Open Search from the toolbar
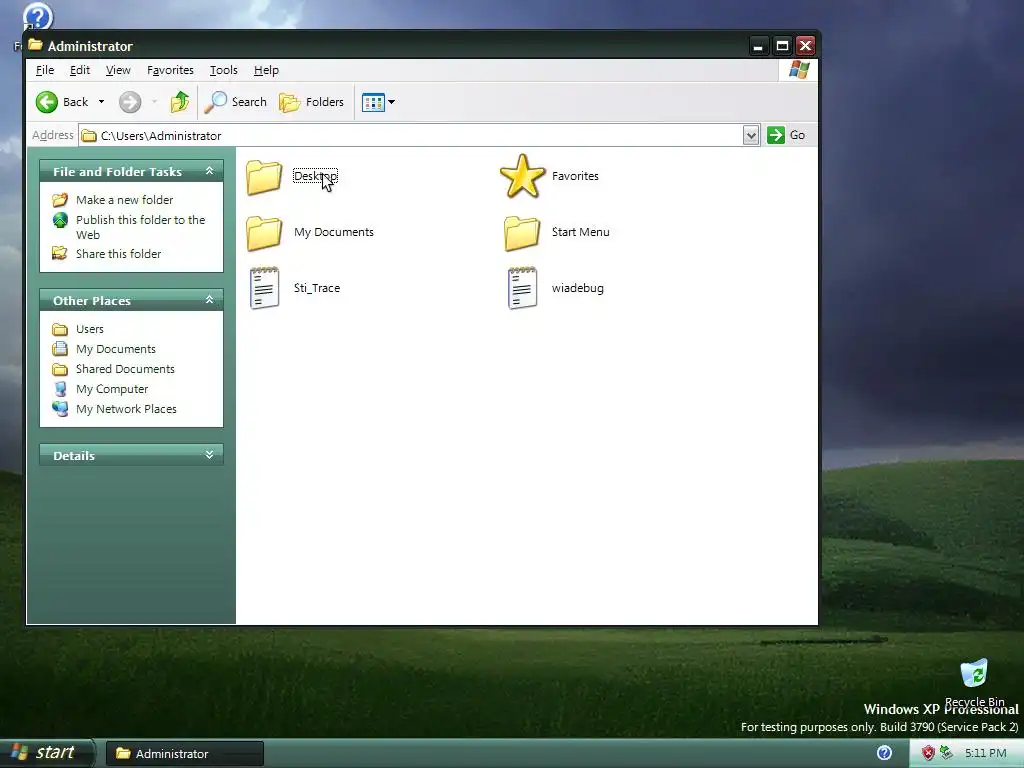Screen dimensions: 1024x768 pos(236,102)
